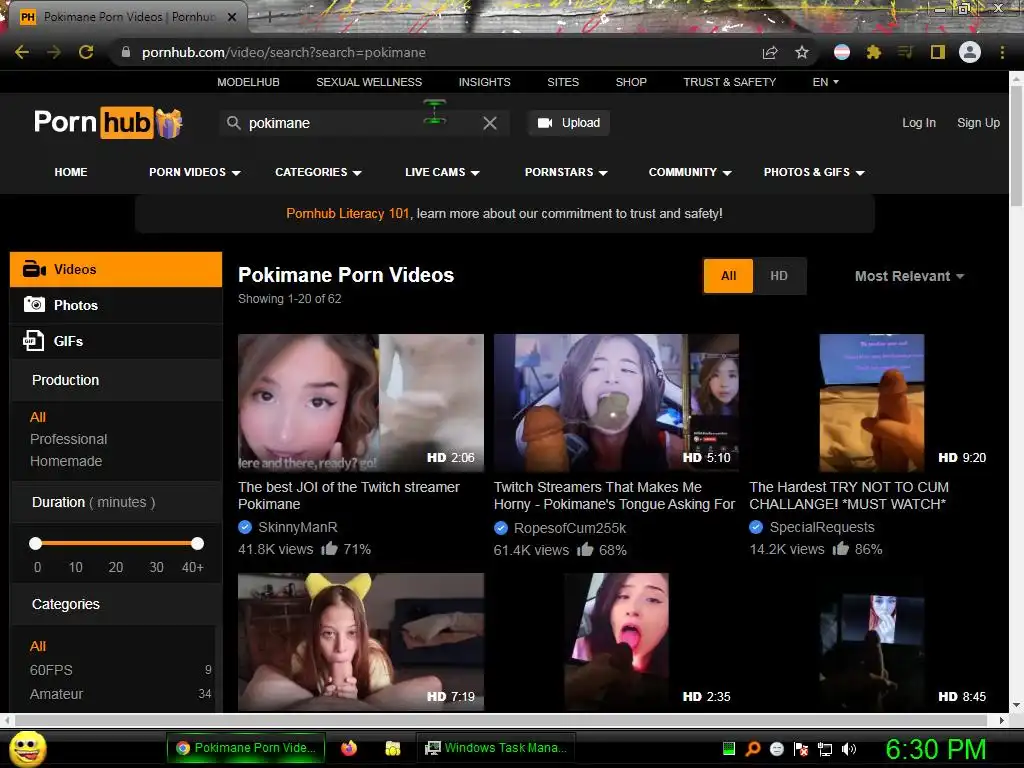Filter Production by Professional
This screenshot has width=1024, height=768.
coord(69,439)
